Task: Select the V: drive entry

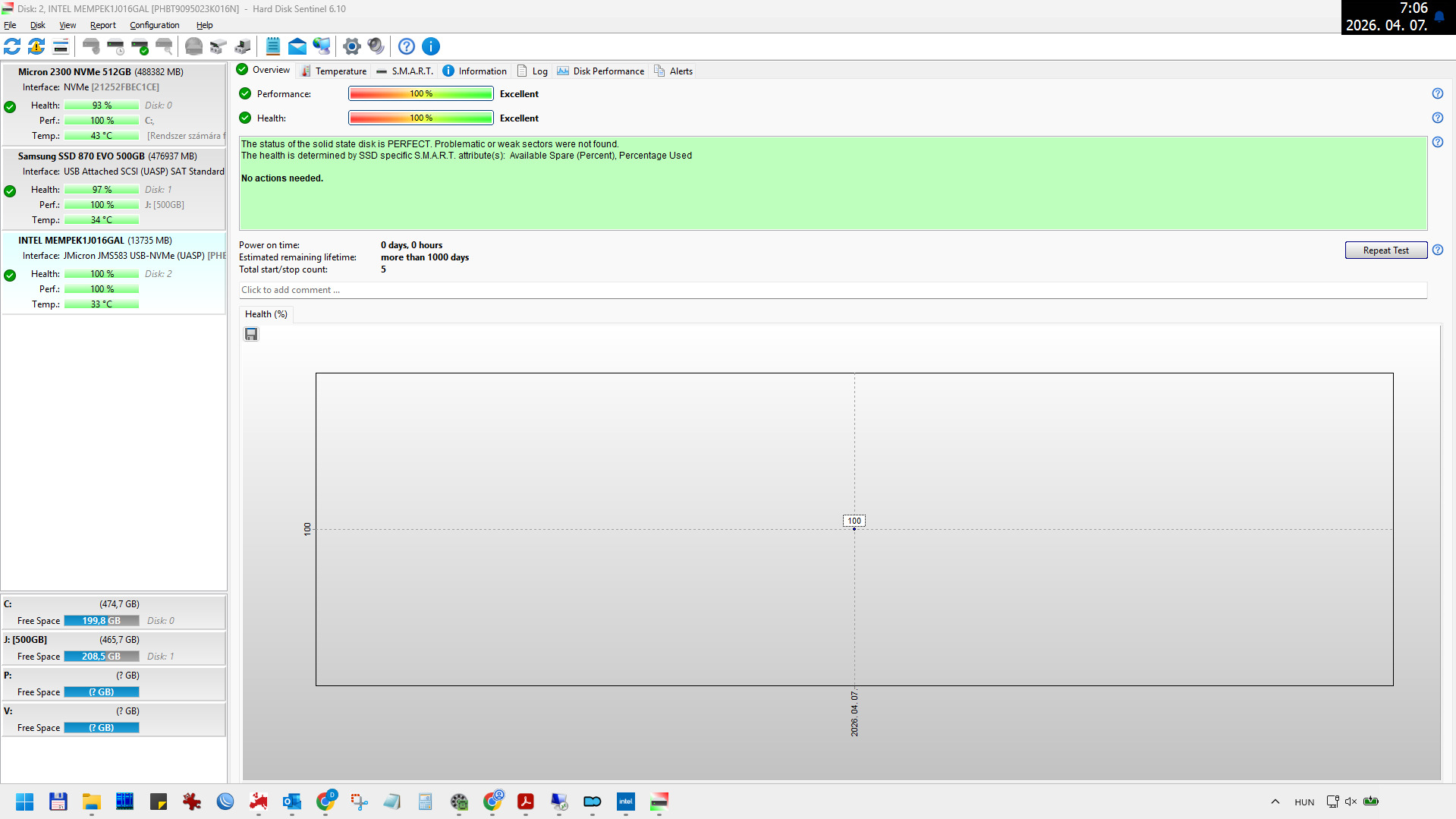Action: tap(114, 720)
